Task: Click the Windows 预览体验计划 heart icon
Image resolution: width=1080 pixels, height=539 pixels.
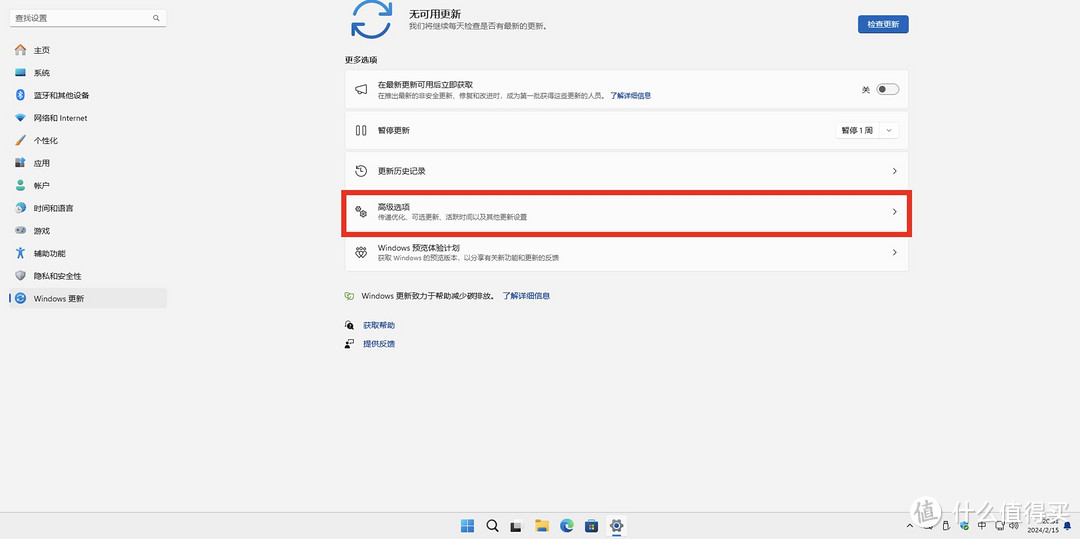Action: tap(361, 252)
